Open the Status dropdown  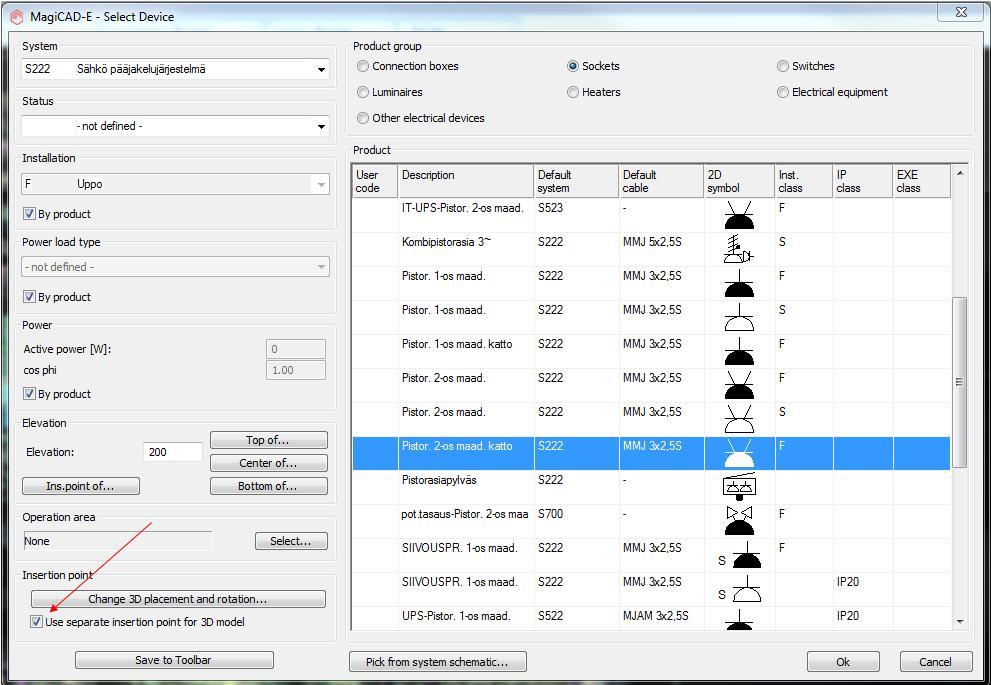[175, 126]
